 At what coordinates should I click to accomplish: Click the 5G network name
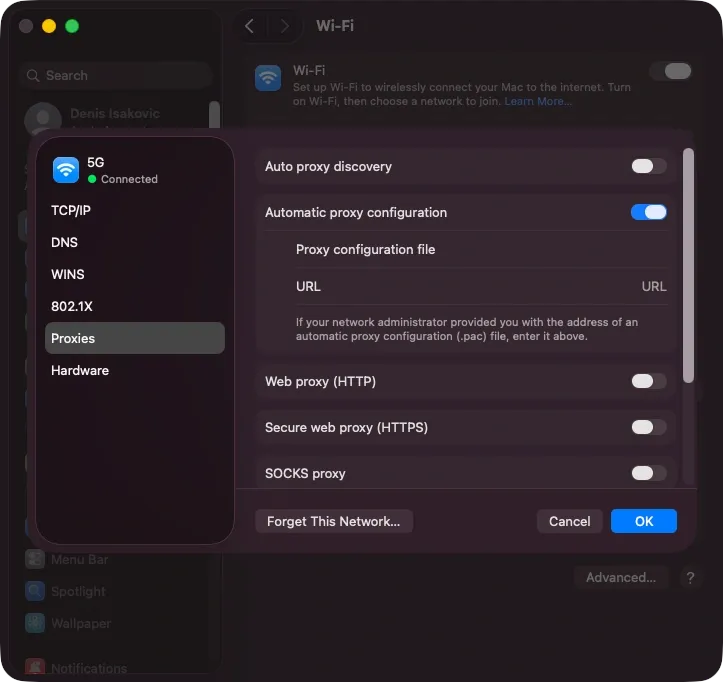coord(95,162)
